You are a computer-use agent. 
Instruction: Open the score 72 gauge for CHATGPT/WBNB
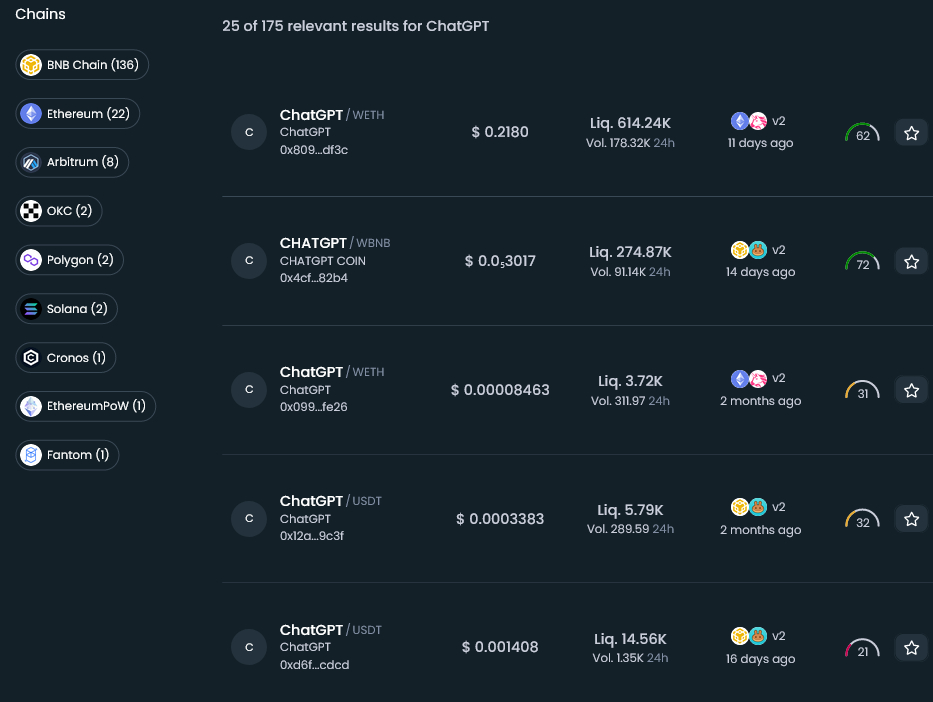(x=862, y=263)
